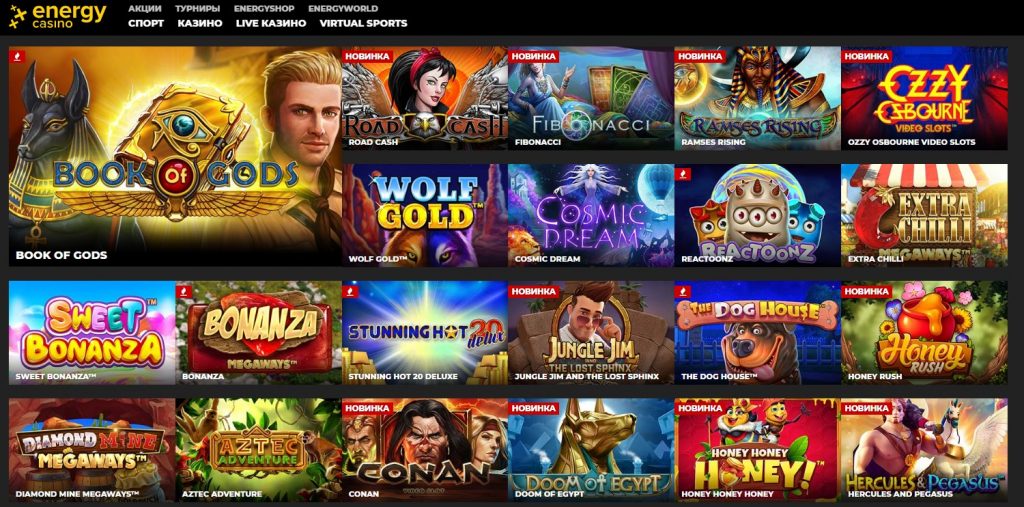The image size is (1024, 507).
Task: Open the Conan game thumbnail
Action: click(x=424, y=450)
